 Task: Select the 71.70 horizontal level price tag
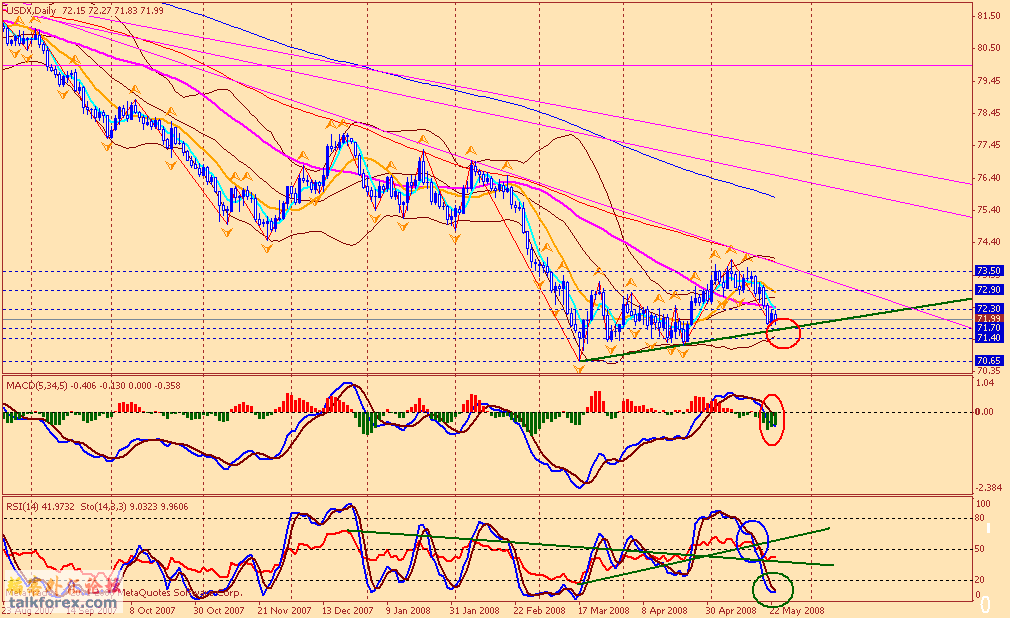click(x=988, y=328)
